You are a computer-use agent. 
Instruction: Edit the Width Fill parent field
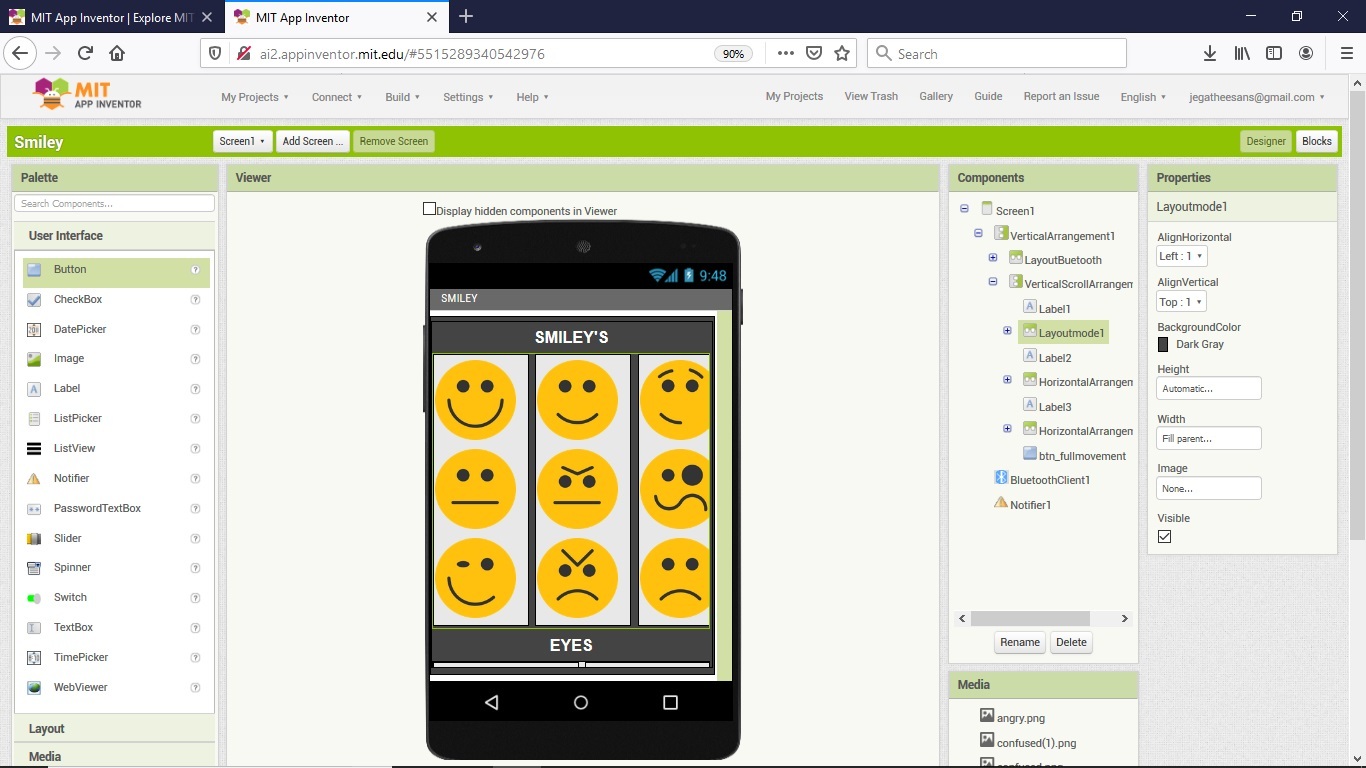tap(1209, 438)
